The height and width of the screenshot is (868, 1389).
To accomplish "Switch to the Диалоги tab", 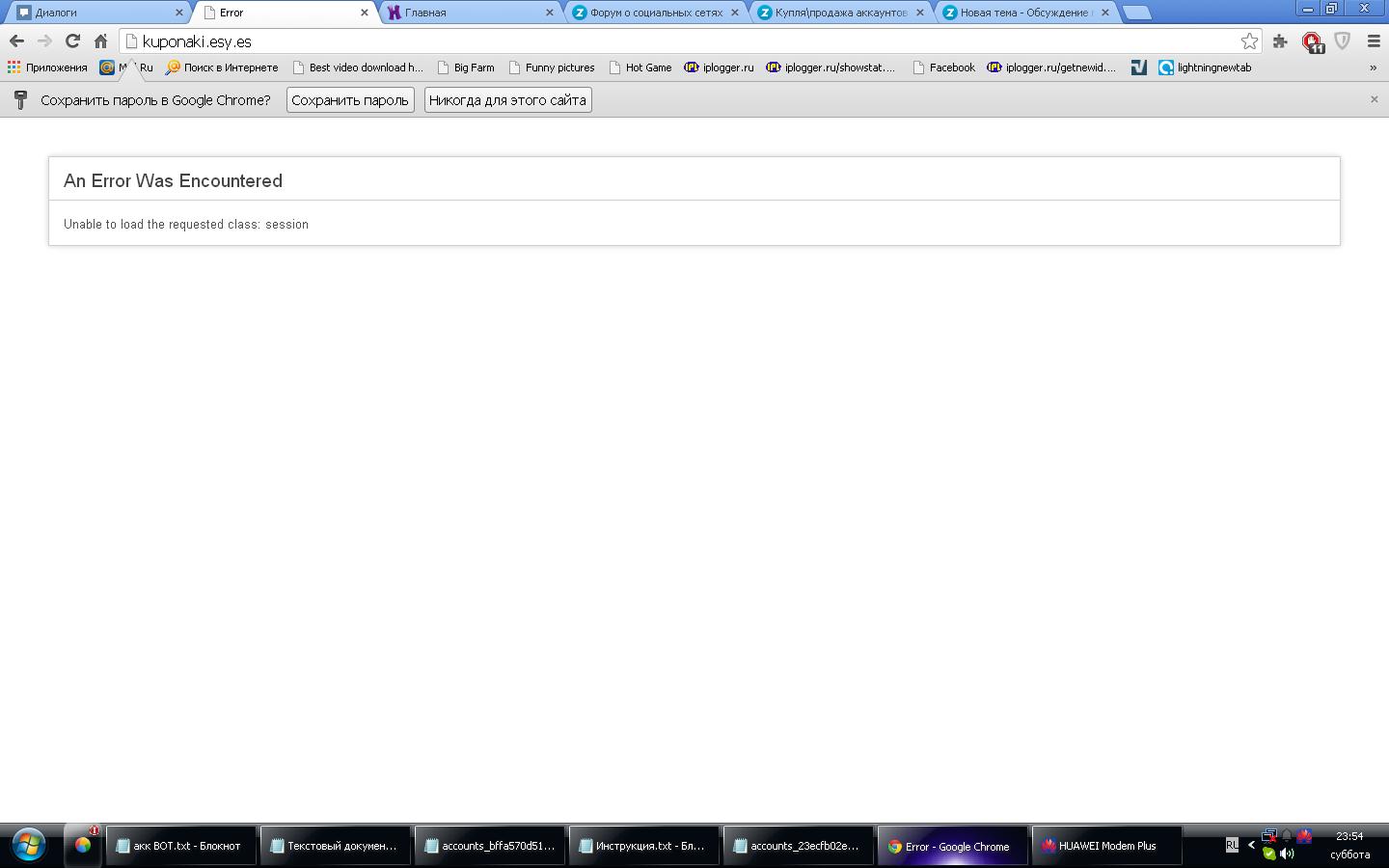I will click(x=96, y=13).
